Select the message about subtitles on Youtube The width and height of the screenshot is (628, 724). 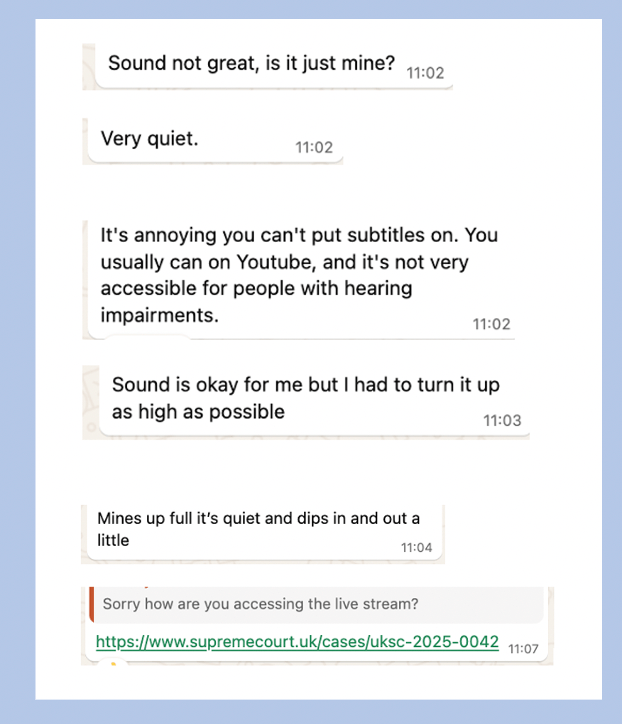coord(299,276)
